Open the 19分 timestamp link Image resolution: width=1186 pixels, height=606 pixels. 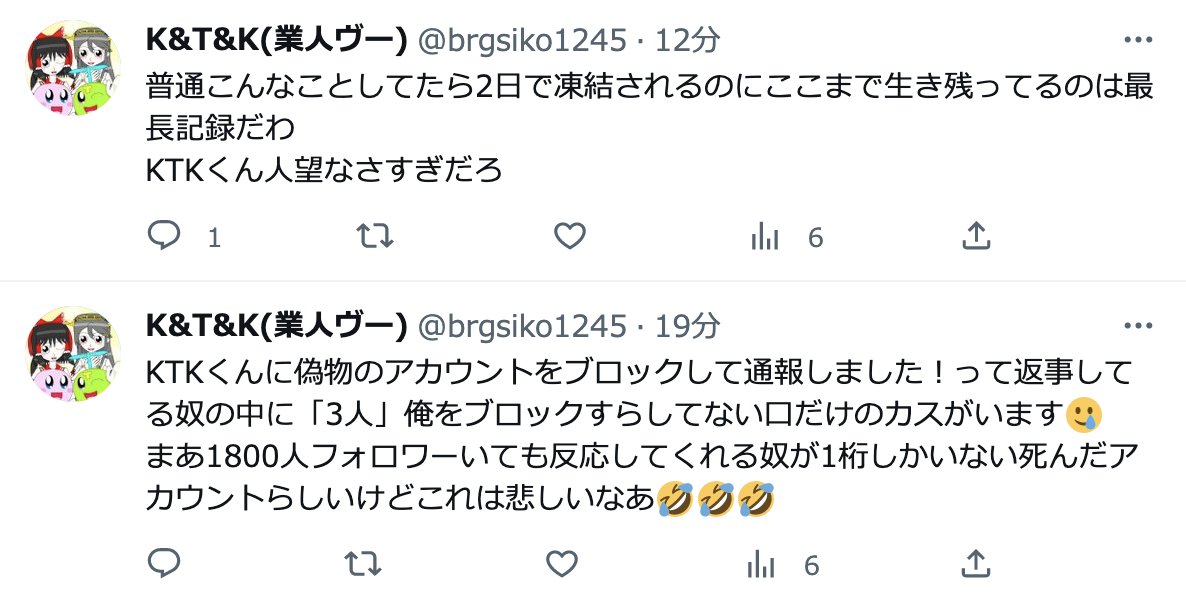(687, 327)
